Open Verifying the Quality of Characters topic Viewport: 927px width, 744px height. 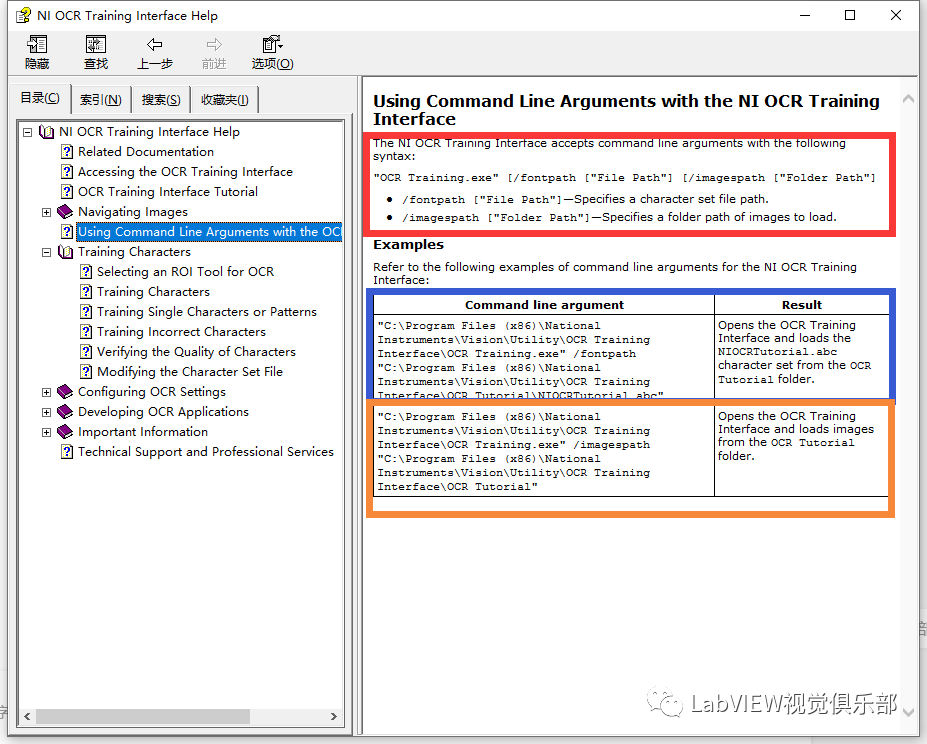tap(196, 352)
